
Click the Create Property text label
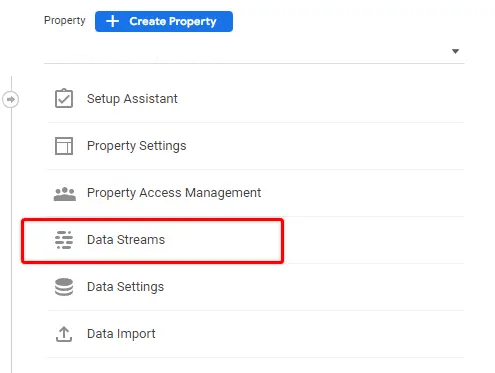173,21
